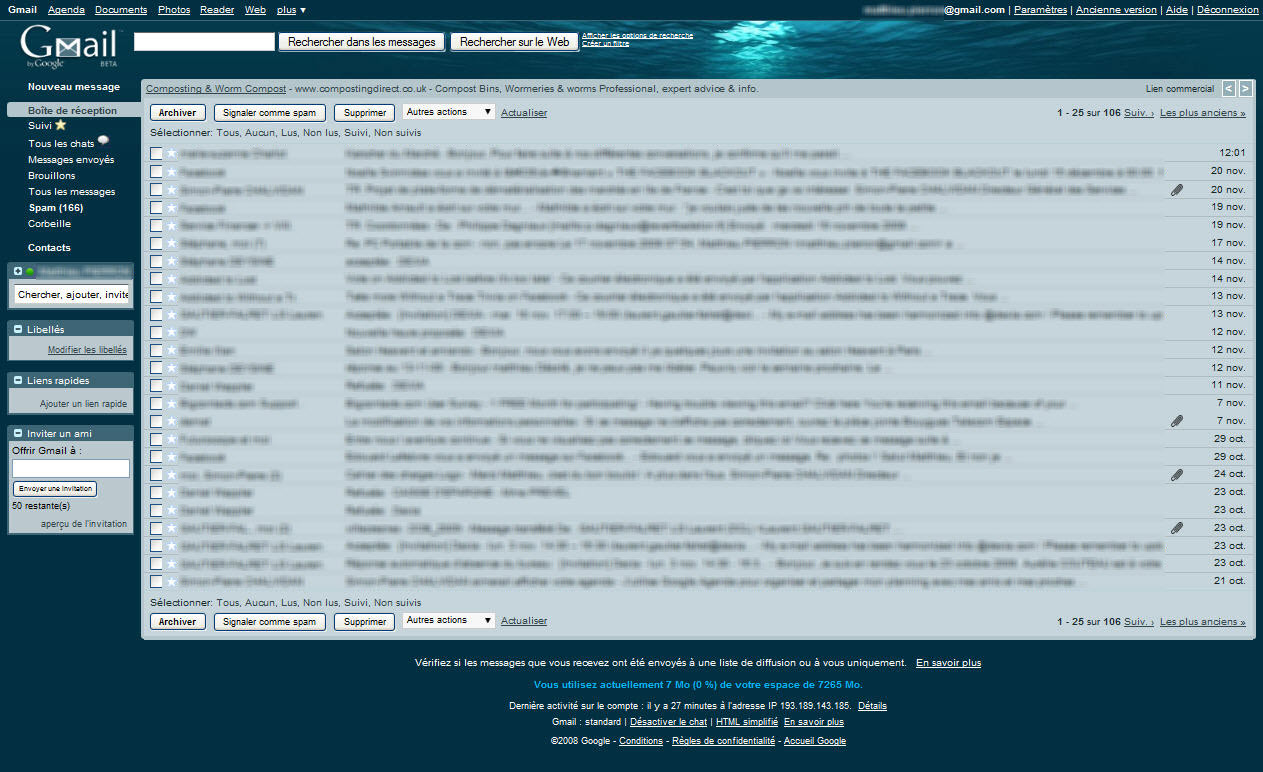Collapse the Liens rapides panel
1263x772 pixels.
(18, 381)
